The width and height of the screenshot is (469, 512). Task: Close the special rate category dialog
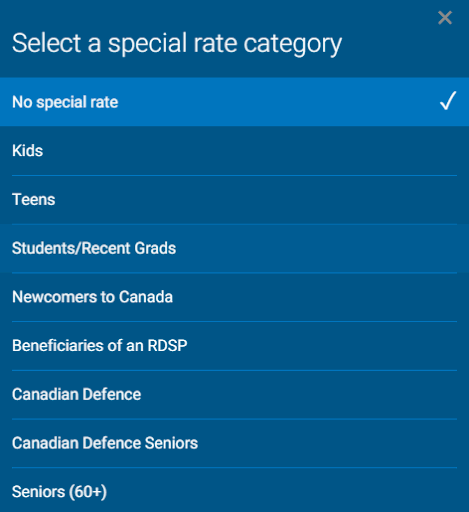pyautogui.click(x=445, y=18)
